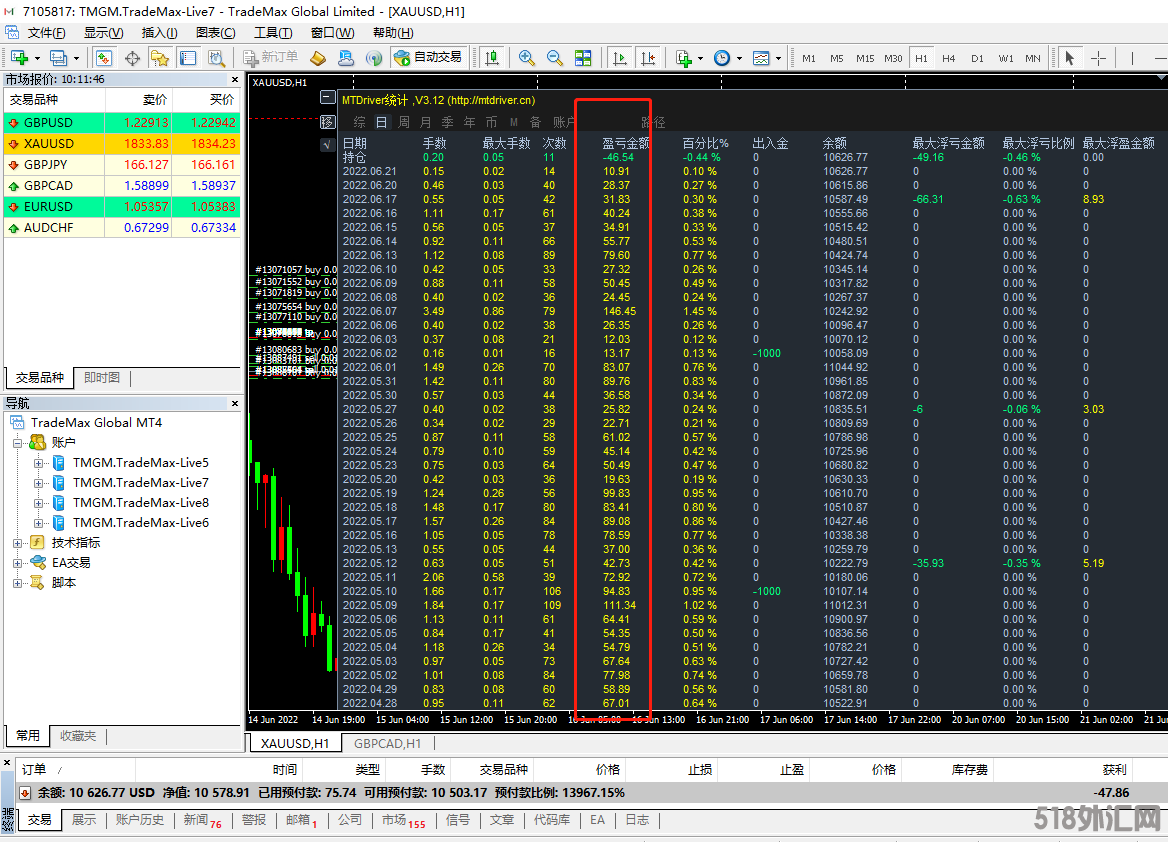Open the Strategy Tester icon
The image size is (1168, 842).
pyautogui.click(x=216, y=57)
